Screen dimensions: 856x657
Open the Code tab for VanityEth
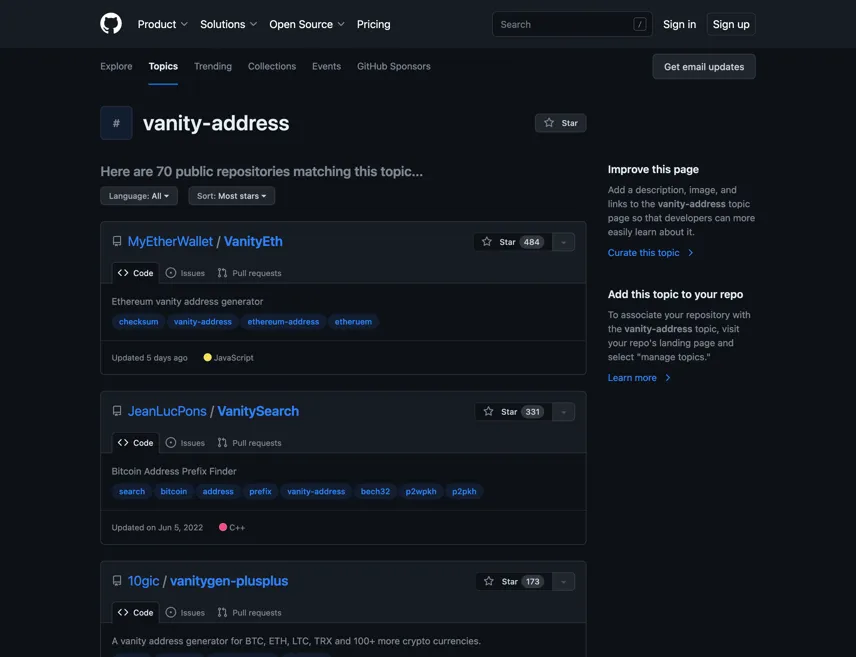click(x=135, y=273)
